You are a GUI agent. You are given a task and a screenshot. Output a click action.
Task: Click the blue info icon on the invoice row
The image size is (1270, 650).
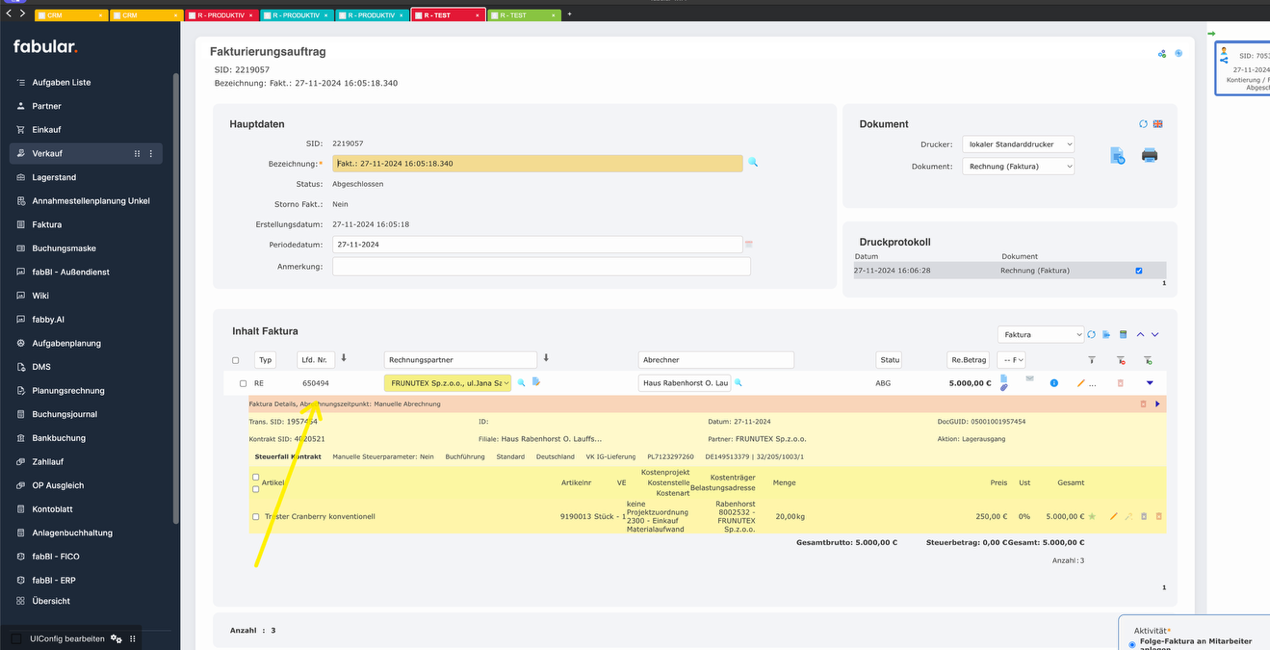(1054, 383)
